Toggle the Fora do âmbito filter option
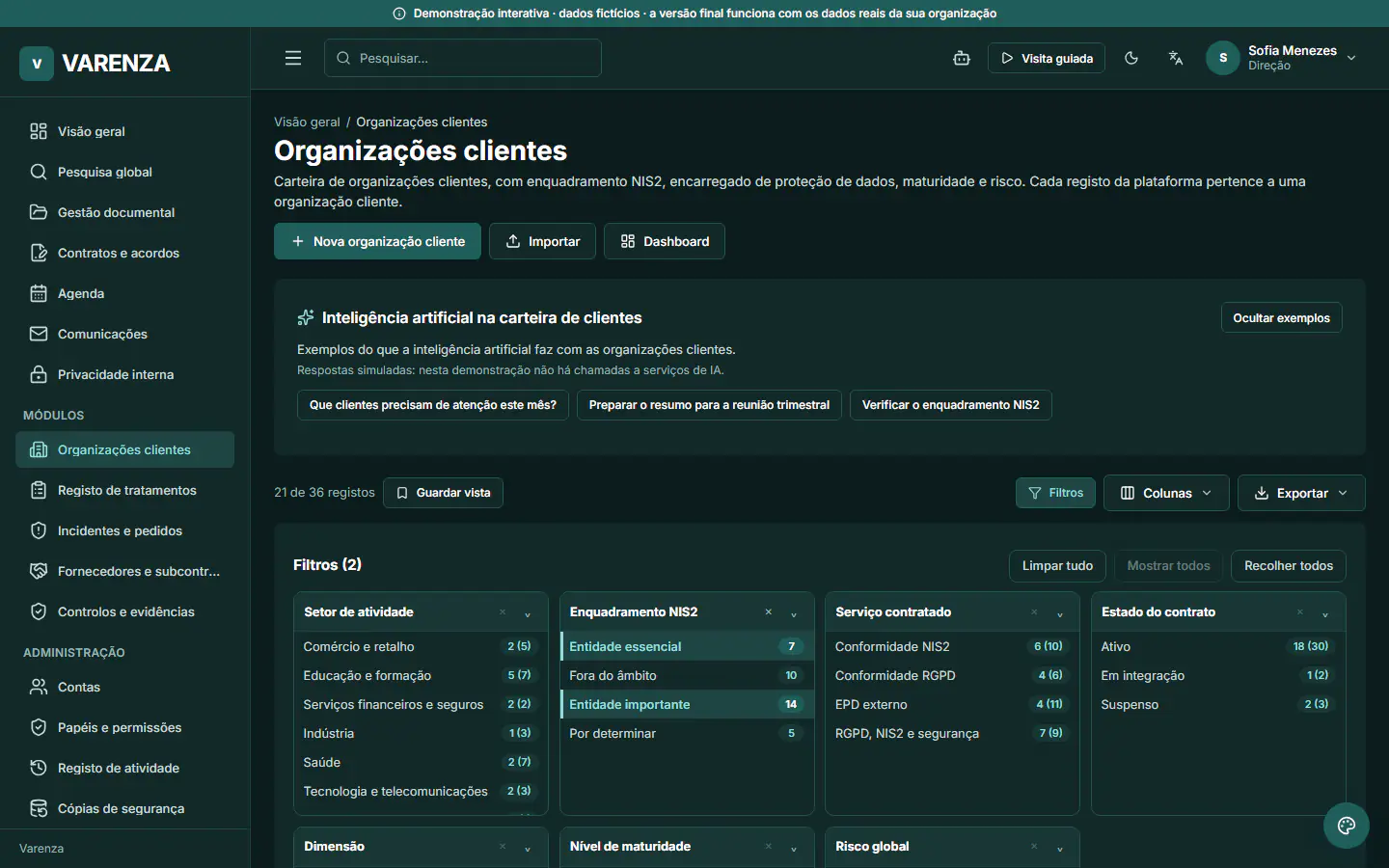1389x868 pixels. click(x=687, y=675)
